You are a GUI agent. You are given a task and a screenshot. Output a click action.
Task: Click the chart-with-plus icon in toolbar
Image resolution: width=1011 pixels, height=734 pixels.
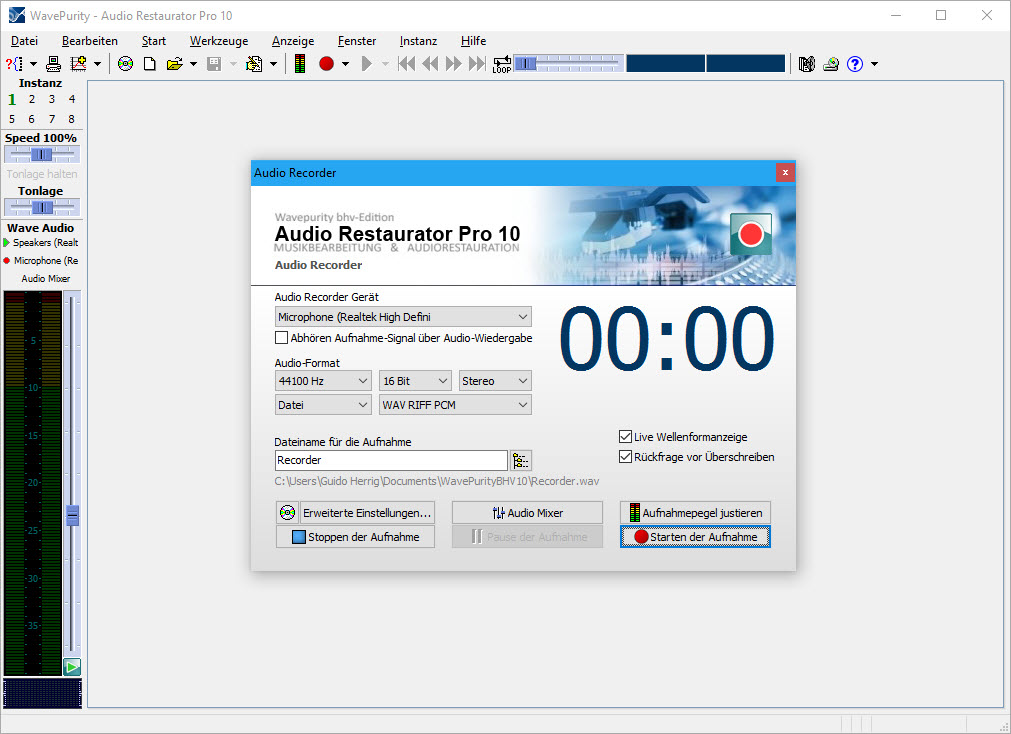coord(79,64)
